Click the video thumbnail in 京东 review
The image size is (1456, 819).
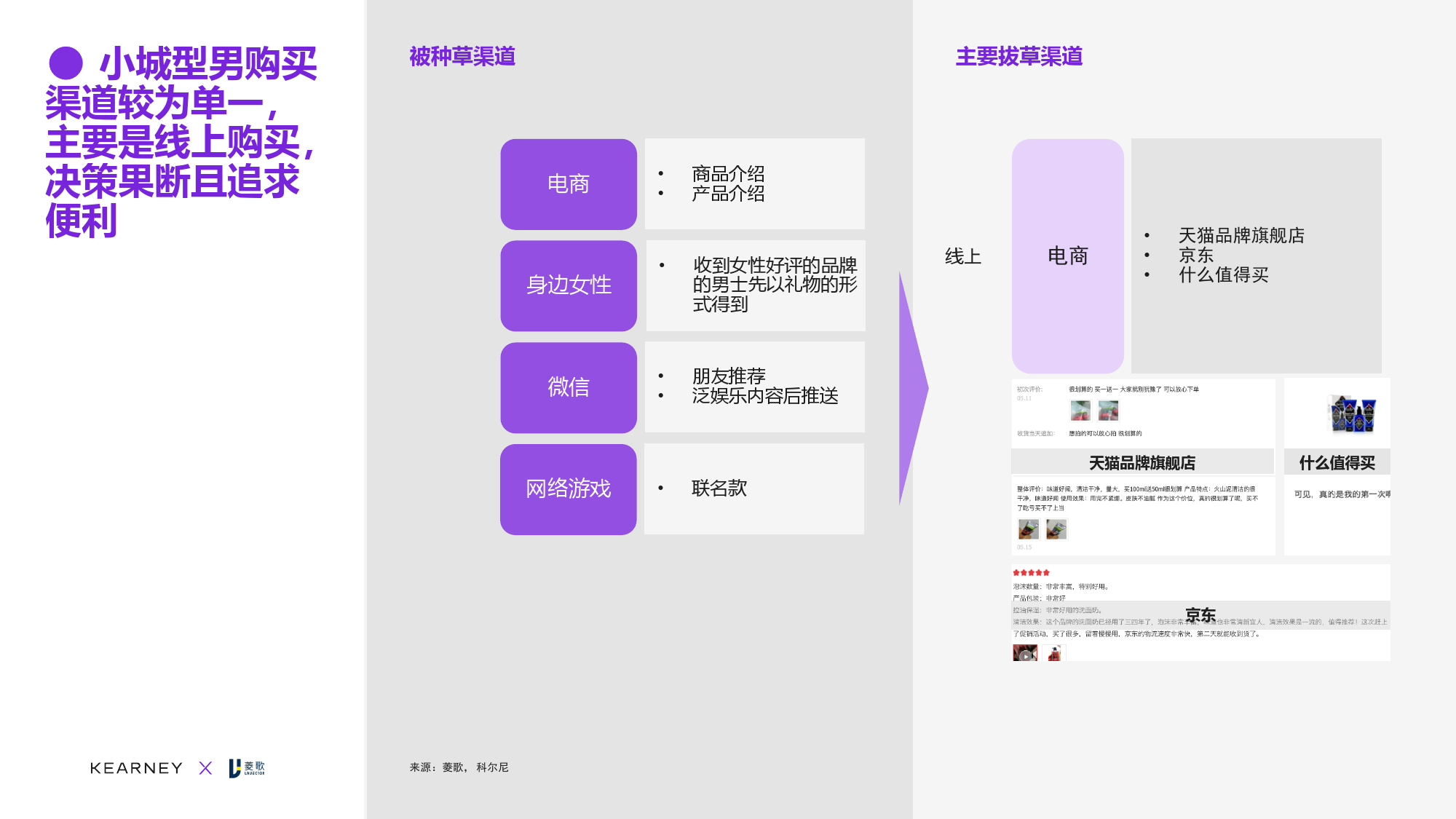pos(1025,653)
